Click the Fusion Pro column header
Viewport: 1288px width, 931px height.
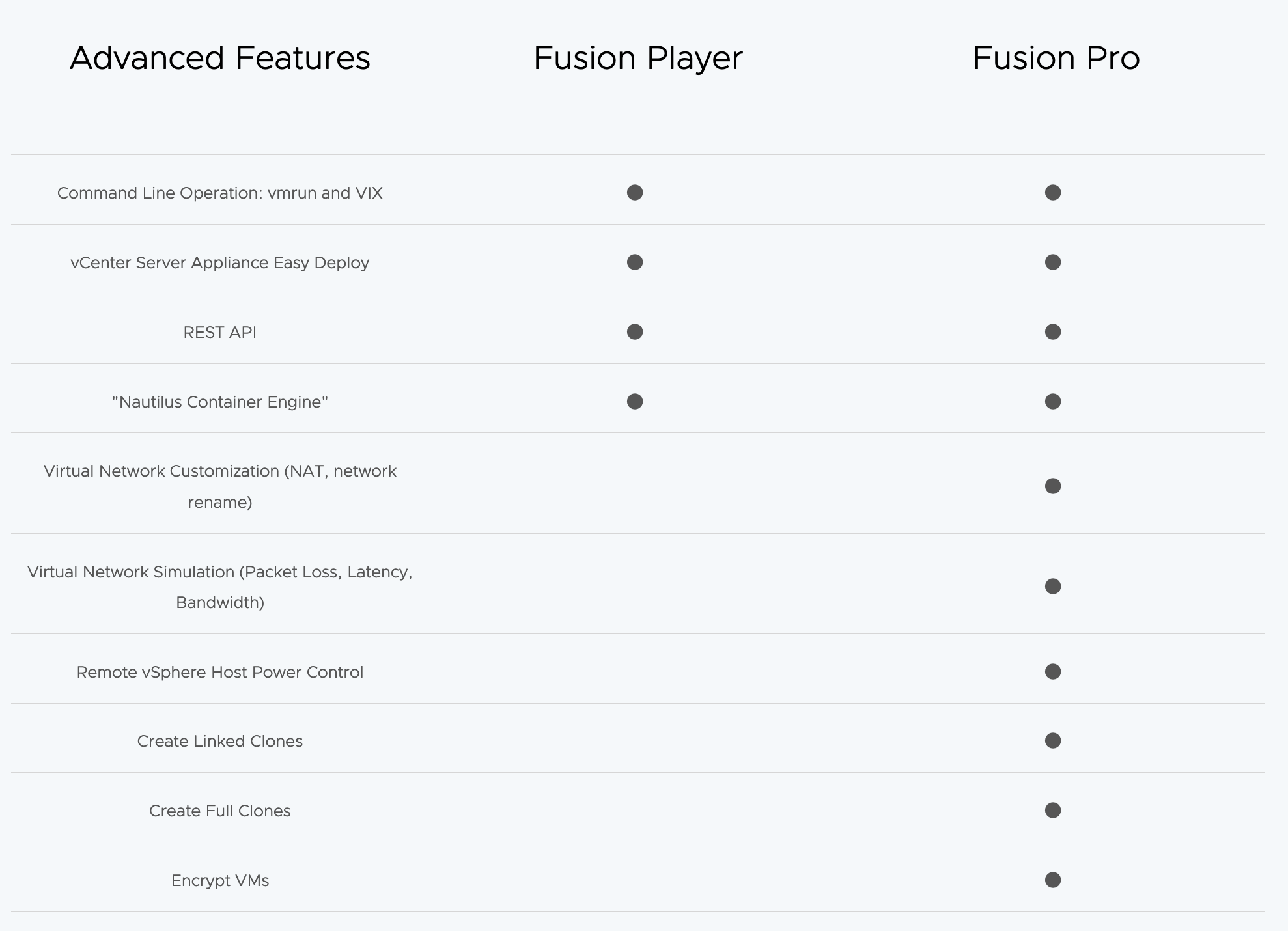[1056, 58]
